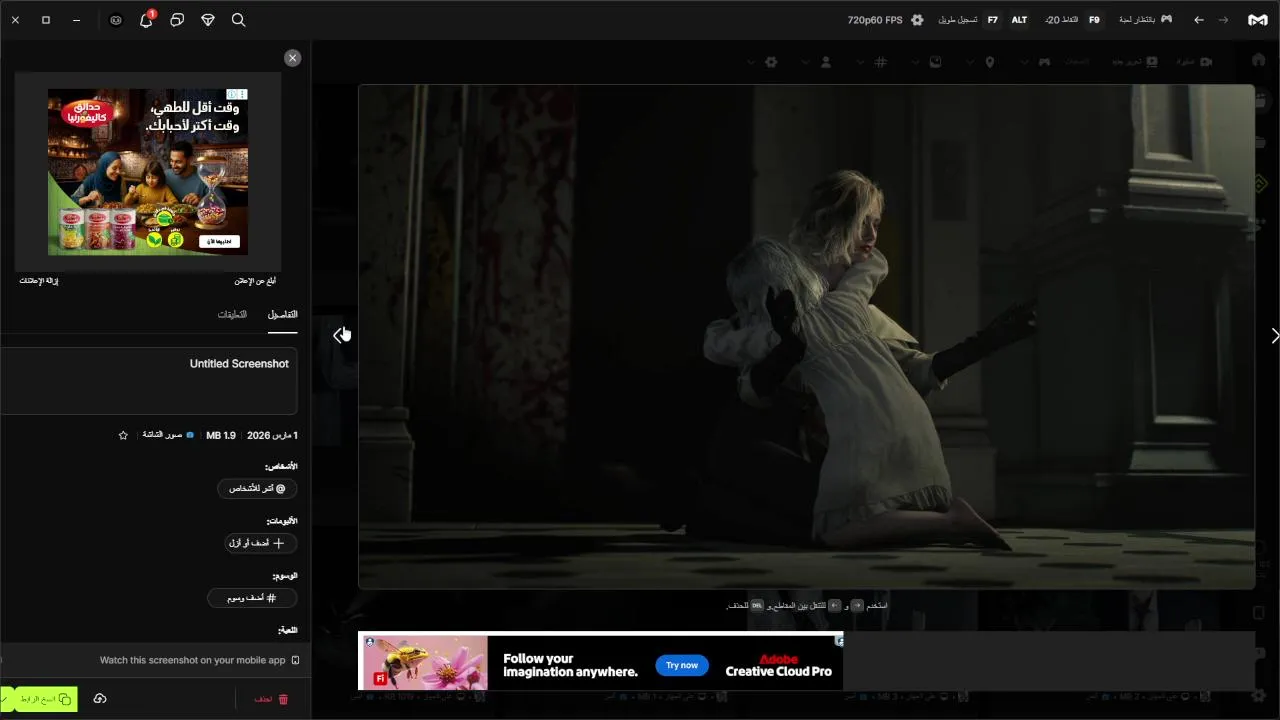Toggle the favorite star icon
Screen dimensions: 1280x720
pyautogui.click(x=123, y=435)
